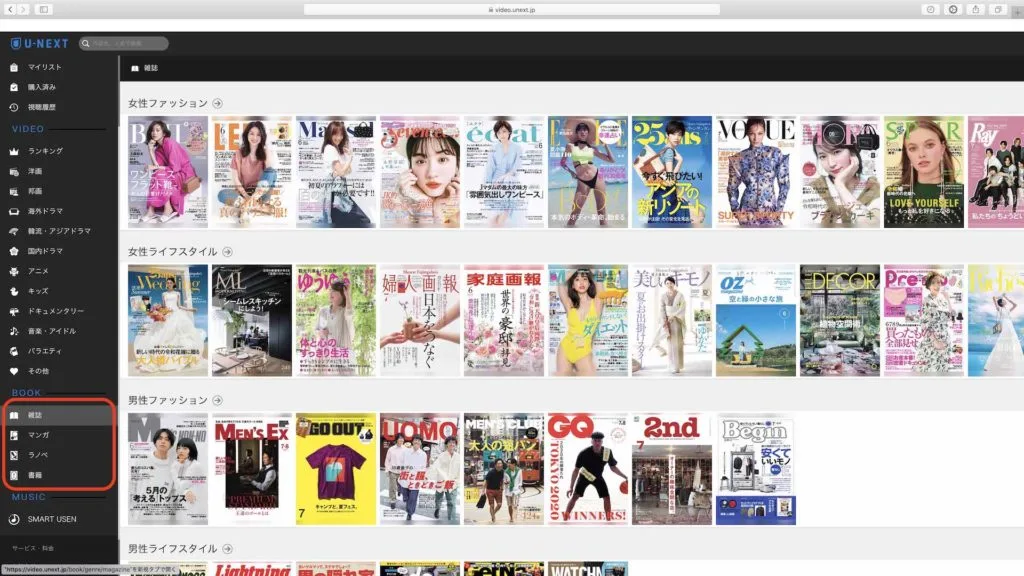
Task: Open the MORE magazine cover
Action: tap(840, 172)
